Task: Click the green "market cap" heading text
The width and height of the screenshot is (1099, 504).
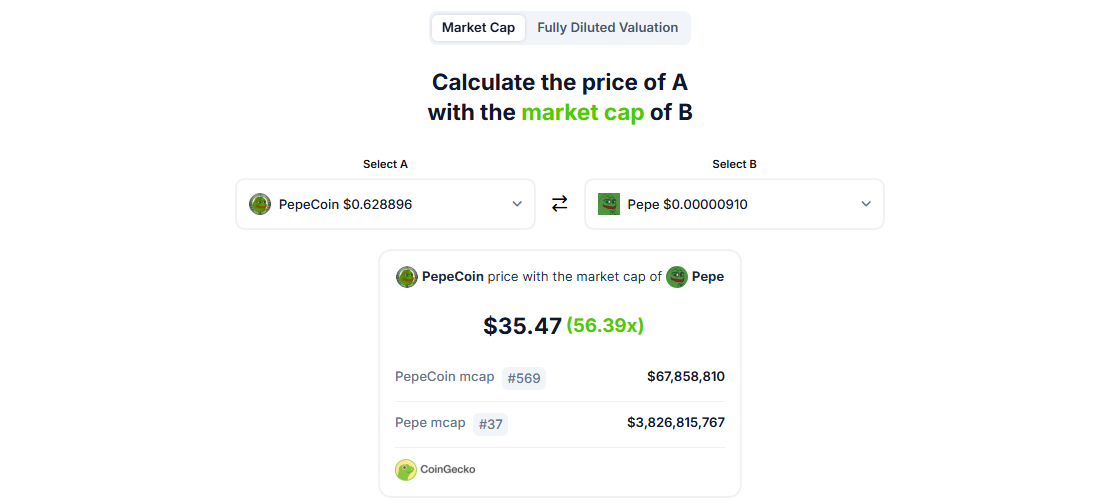Action: coord(582,113)
